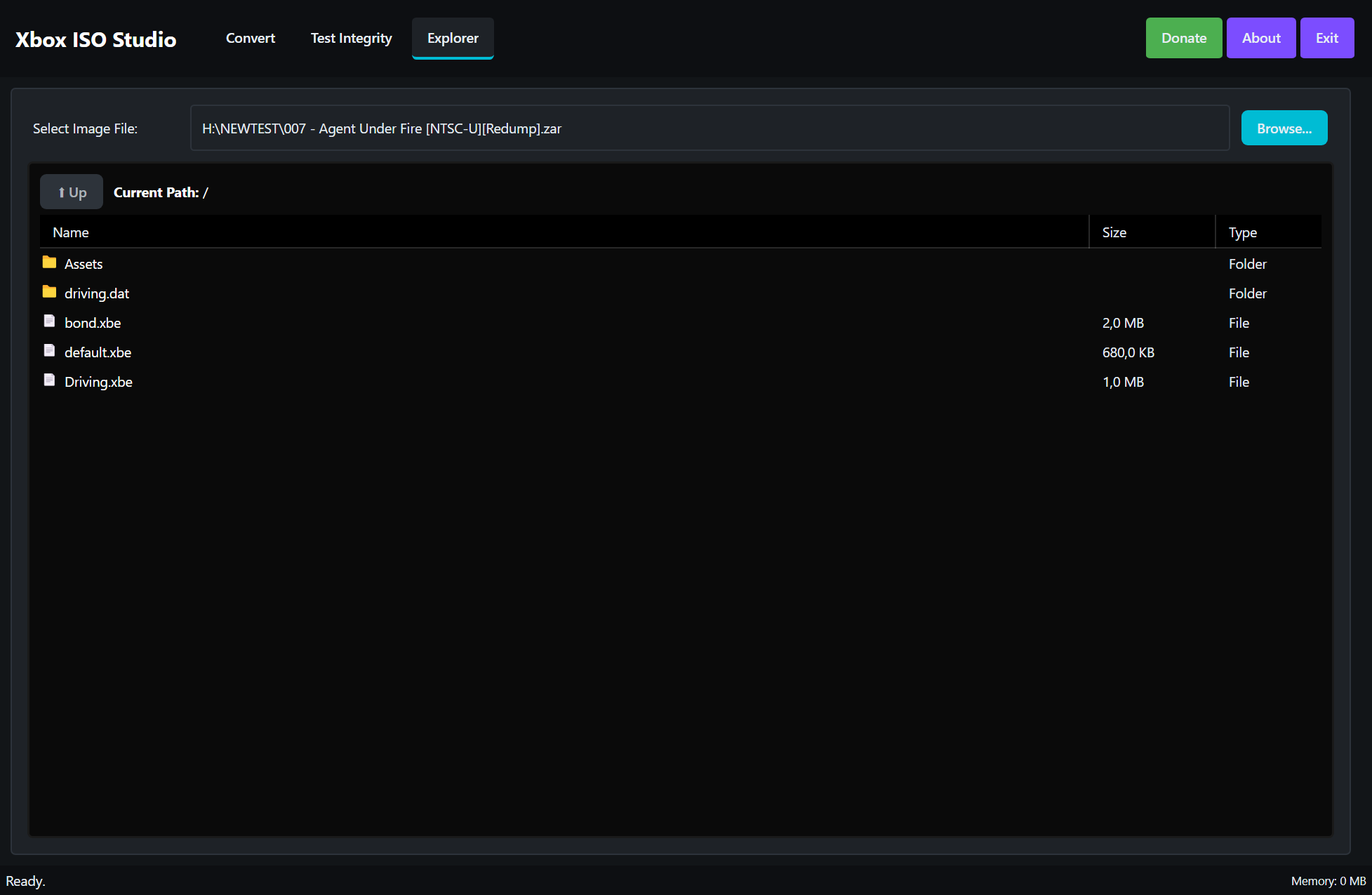Click the 680,0 KB size value
The width and height of the screenshot is (1372, 895).
pos(1128,352)
